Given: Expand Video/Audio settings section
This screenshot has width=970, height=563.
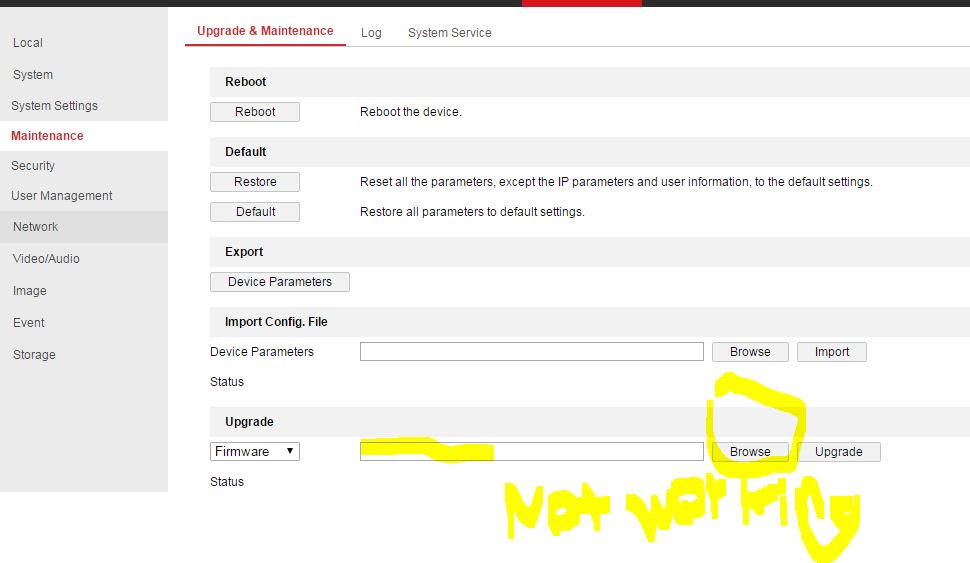Looking at the screenshot, I should pyautogui.click(x=46, y=259).
